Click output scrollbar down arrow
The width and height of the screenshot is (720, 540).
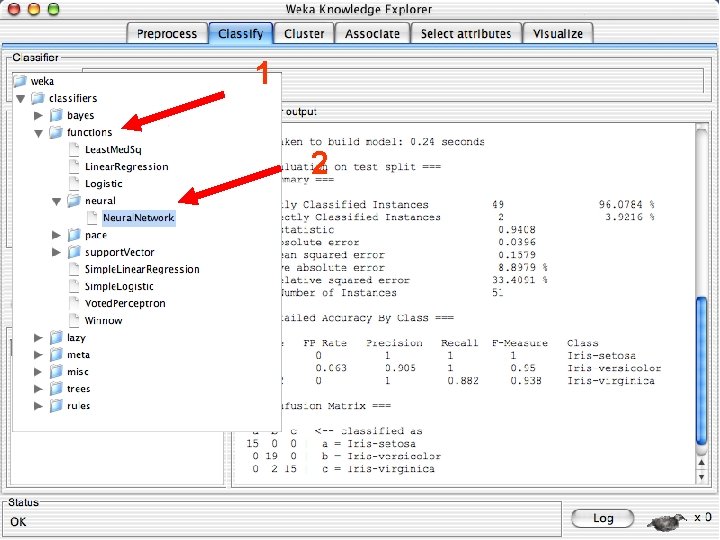pyautogui.click(x=701, y=477)
